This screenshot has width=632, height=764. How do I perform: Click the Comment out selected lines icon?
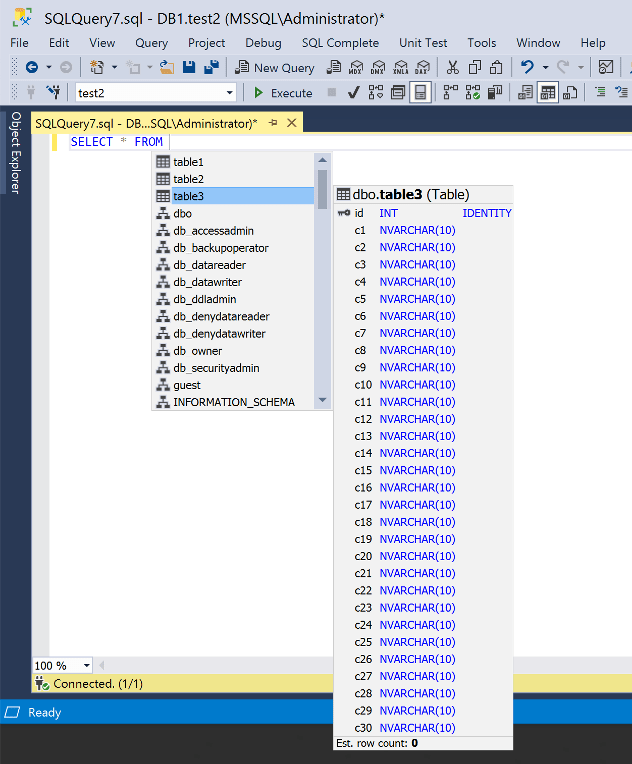pos(600,92)
